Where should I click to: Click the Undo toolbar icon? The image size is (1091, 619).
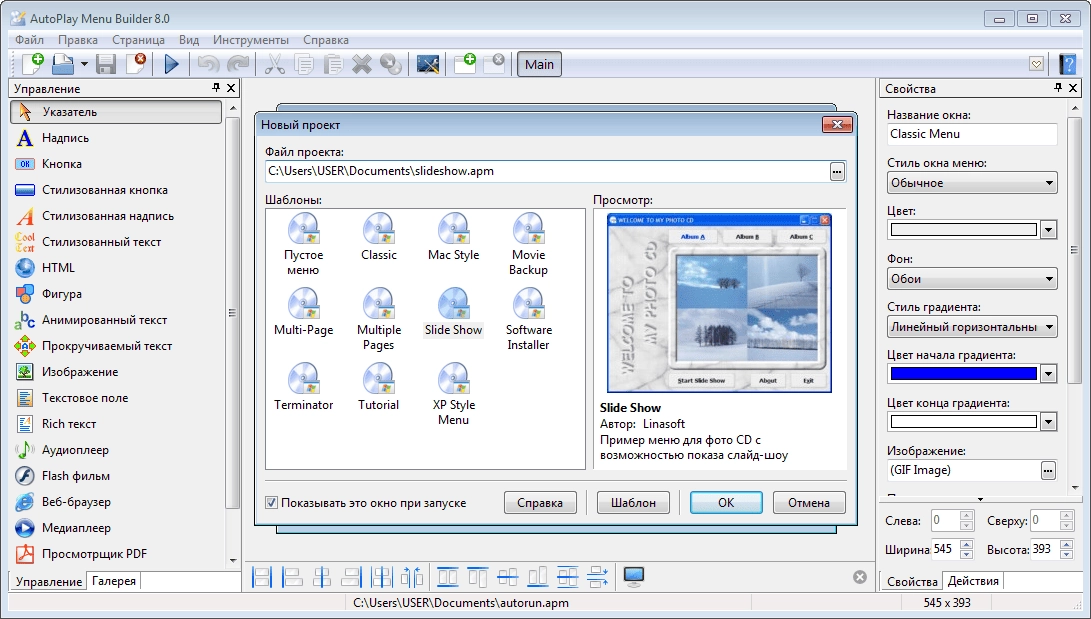(208, 64)
